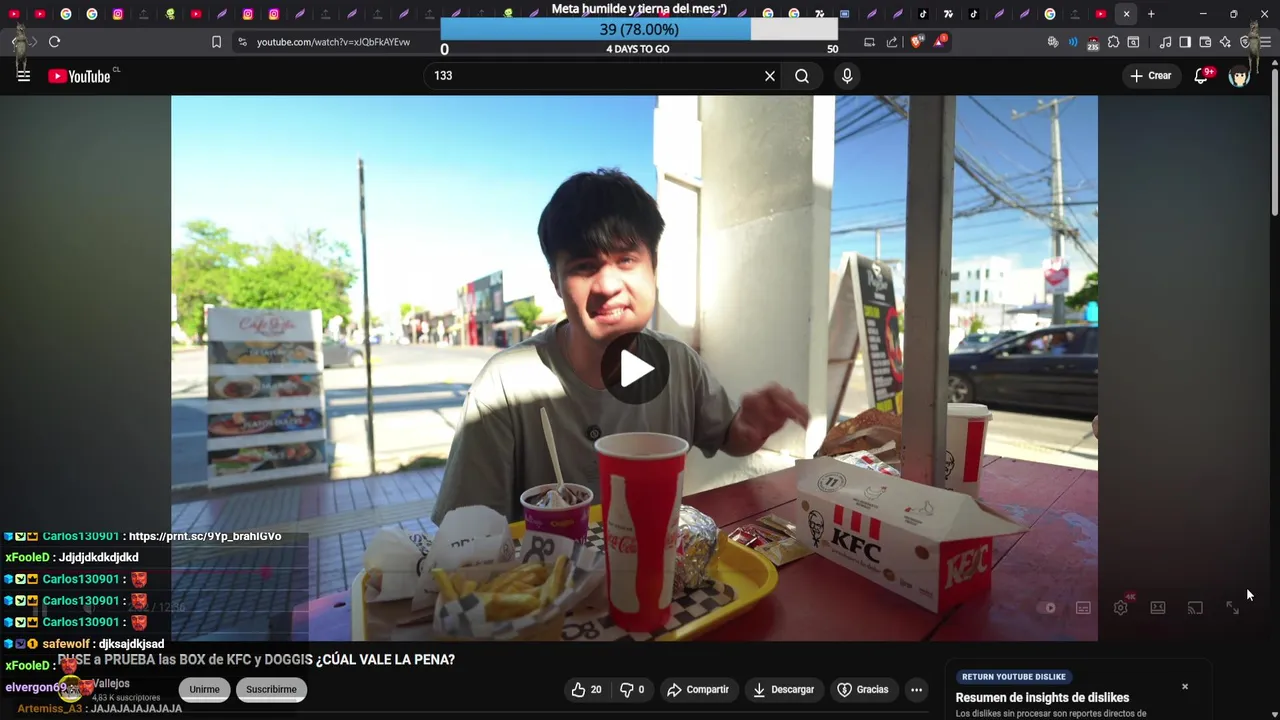1280x720 pixels.
Task: Open the blue sound waves extension
Action: pos(1073,42)
